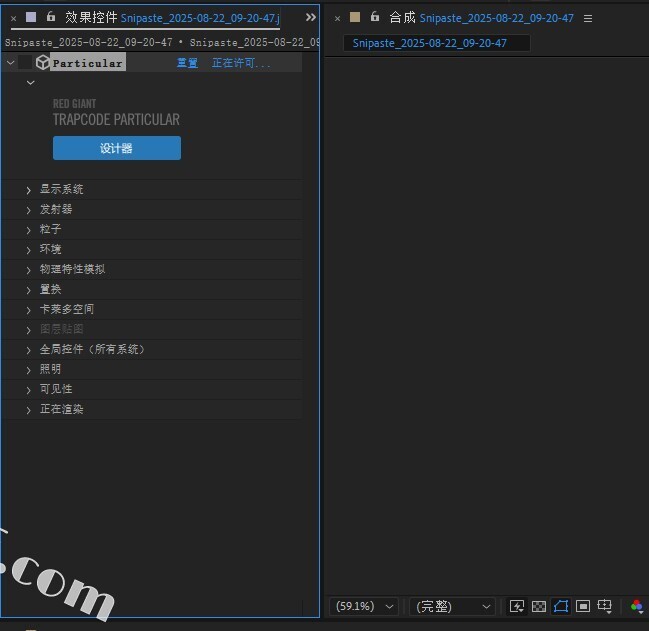The height and width of the screenshot is (631, 649).
Task: Show hidden panels with double-arrow icon
Action: coord(310,17)
